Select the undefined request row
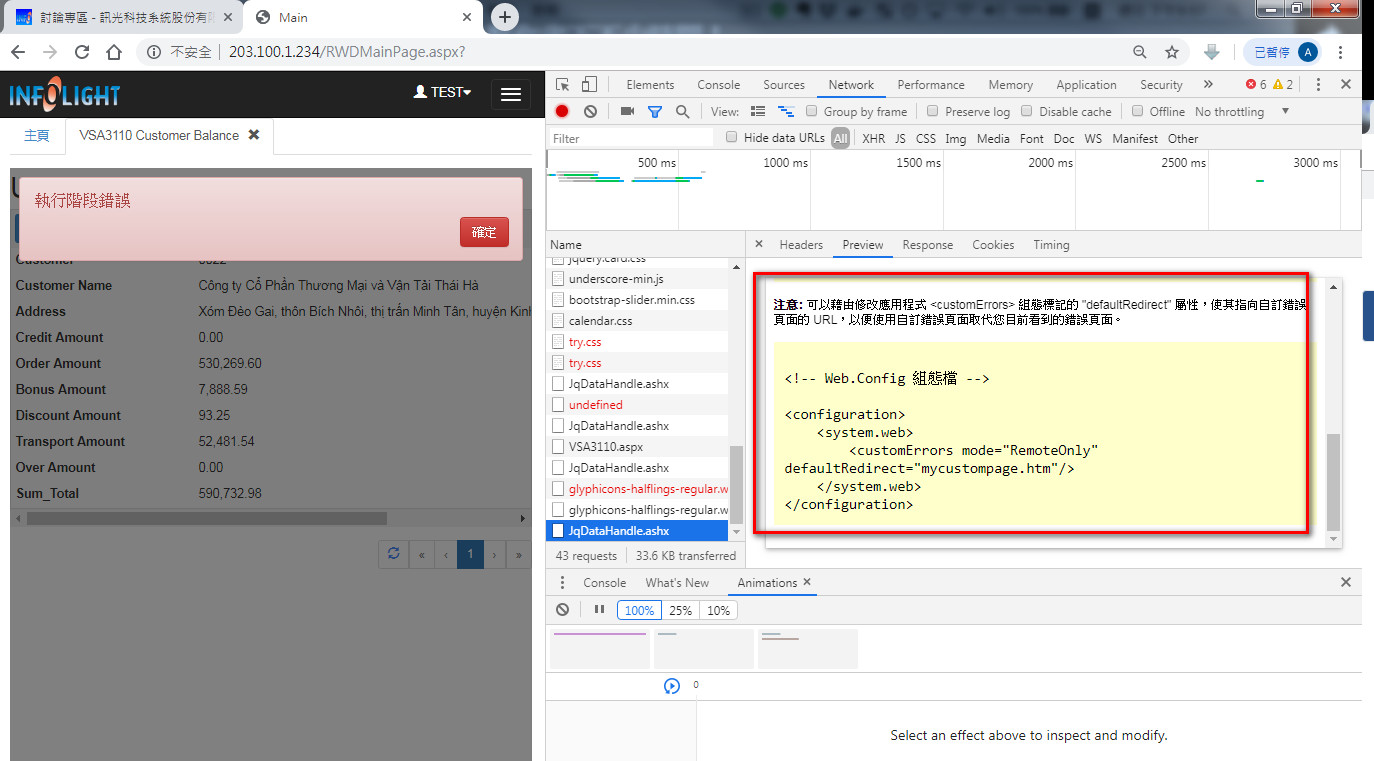Image resolution: width=1374 pixels, height=761 pixels. (638, 404)
